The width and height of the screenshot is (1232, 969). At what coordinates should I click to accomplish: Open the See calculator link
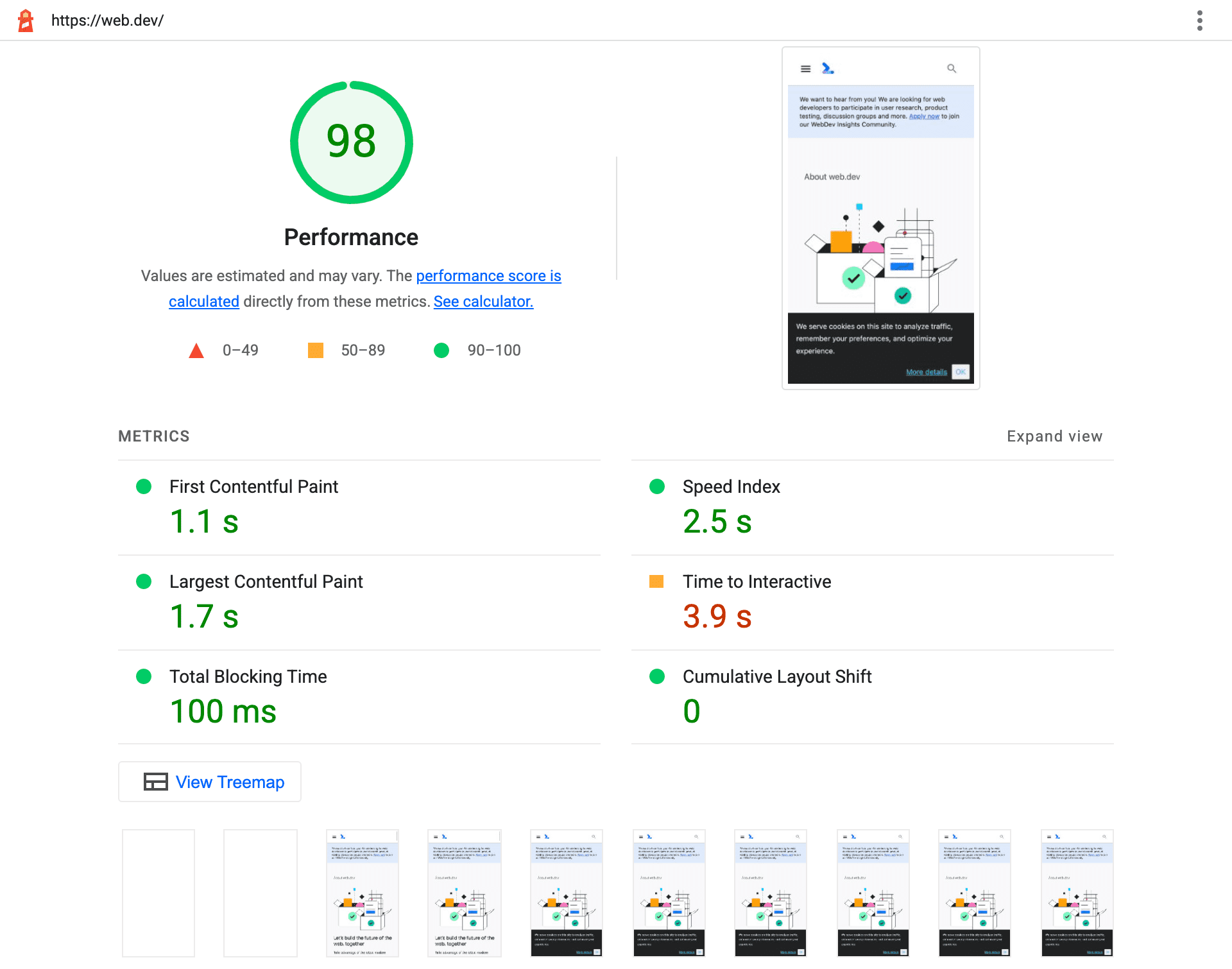click(484, 301)
